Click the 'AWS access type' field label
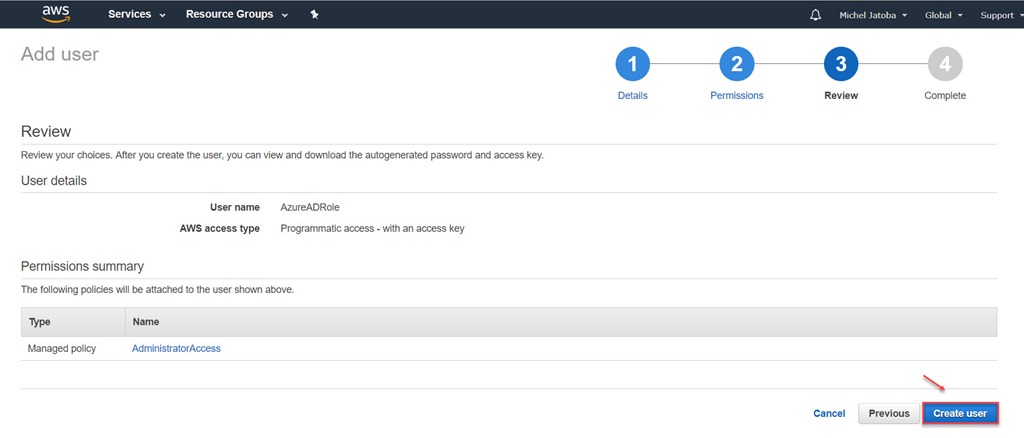 [219, 228]
